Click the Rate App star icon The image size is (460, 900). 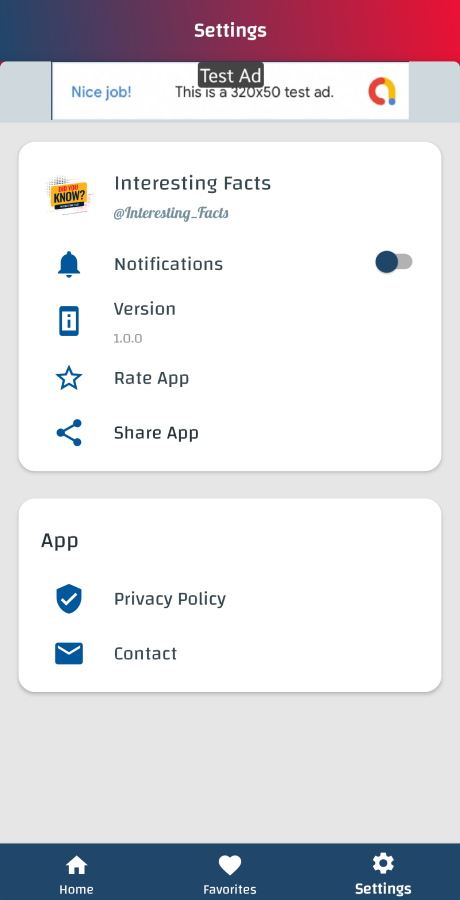pyautogui.click(x=69, y=378)
